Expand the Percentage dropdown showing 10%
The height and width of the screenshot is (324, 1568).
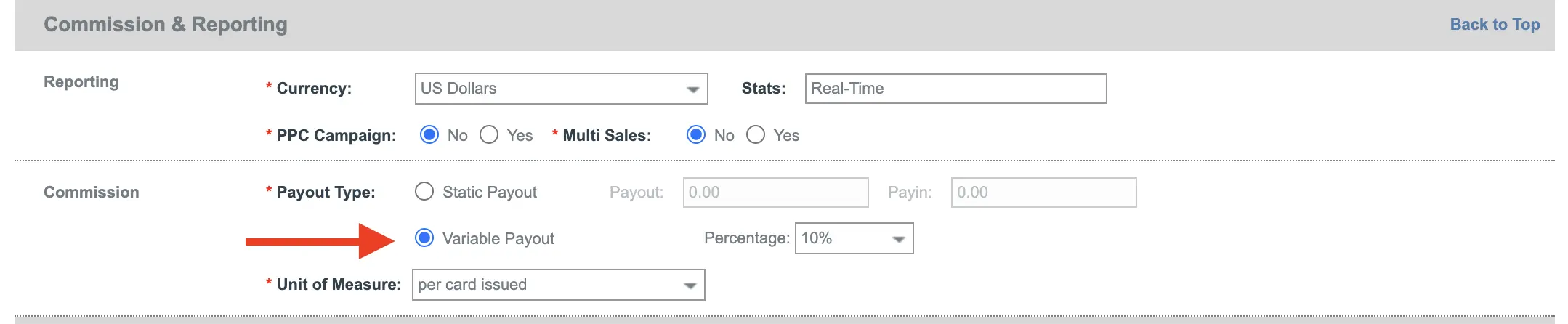pos(854,238)
